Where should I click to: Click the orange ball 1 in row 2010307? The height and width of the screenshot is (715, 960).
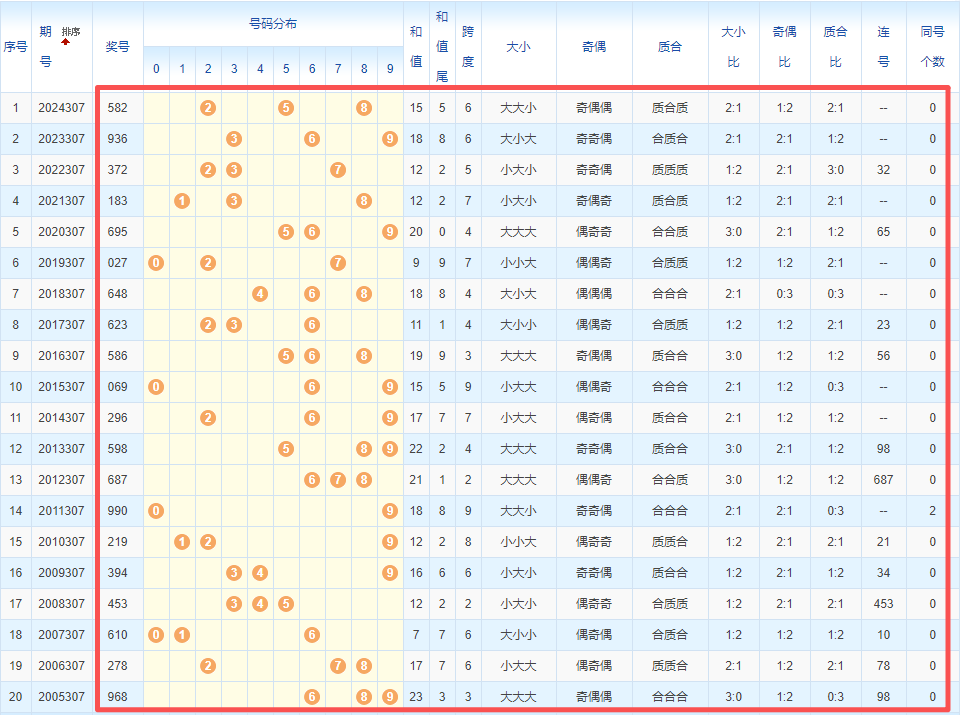[x=182, y=542]
